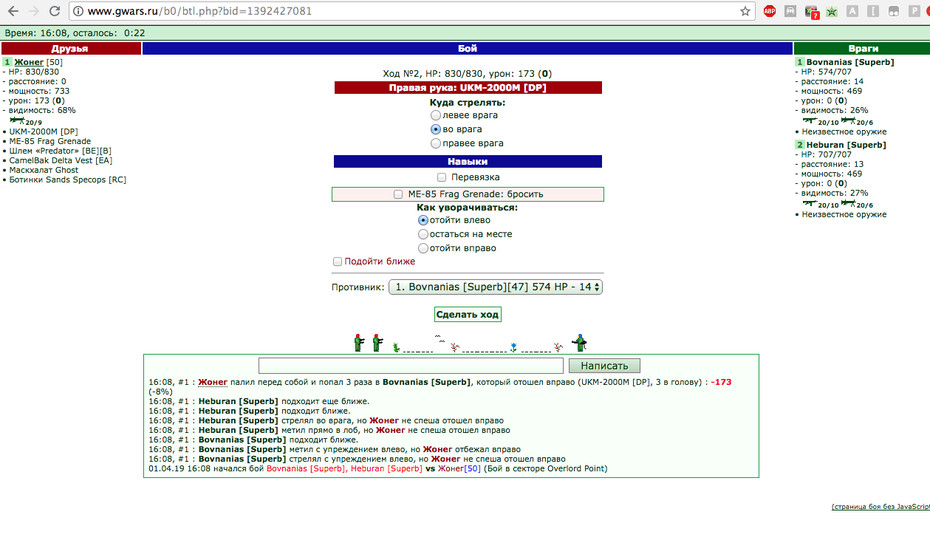Go forward in browser history

click(34, 11)
